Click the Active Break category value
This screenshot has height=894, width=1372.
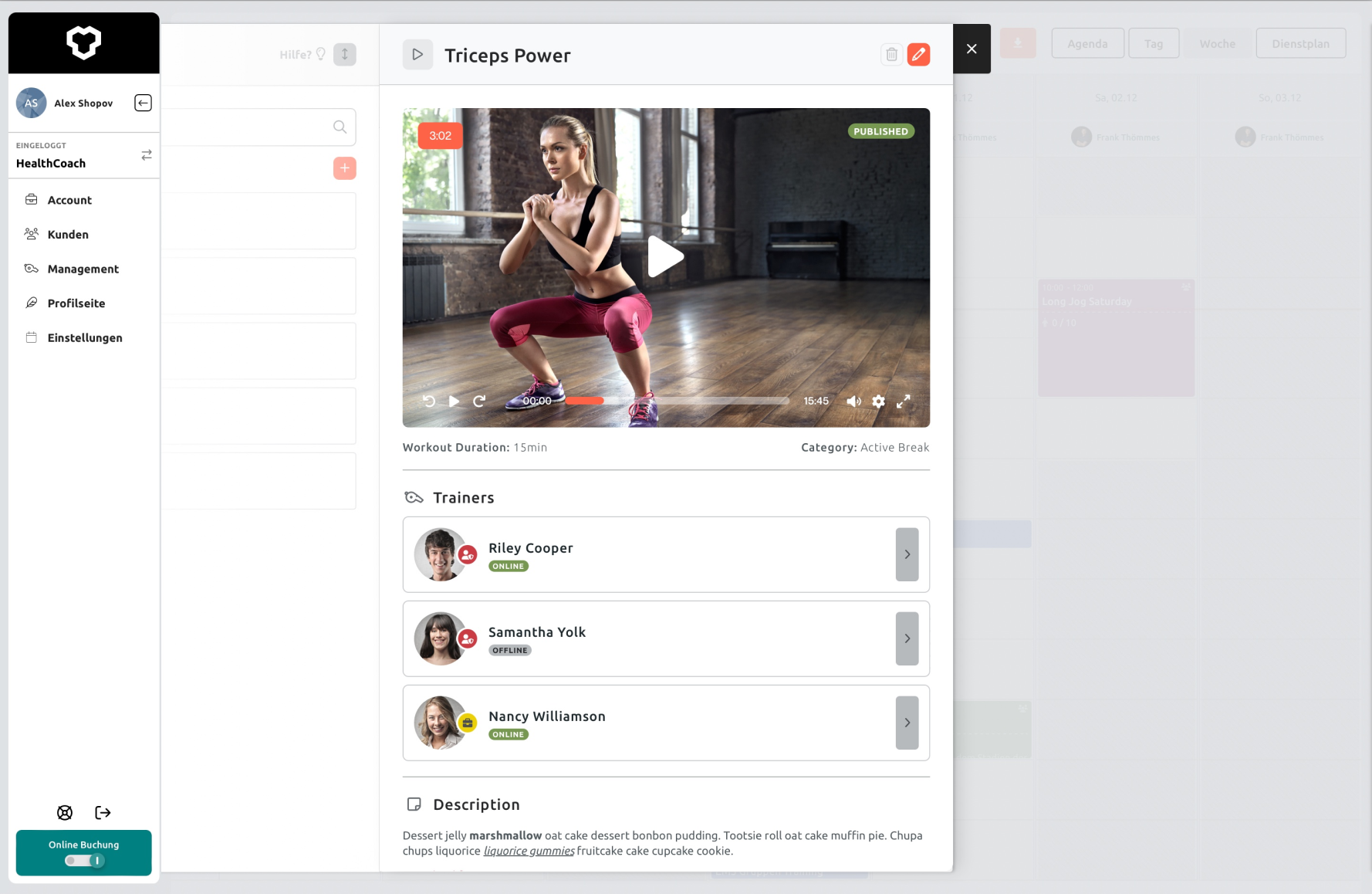tap(894, 447)
